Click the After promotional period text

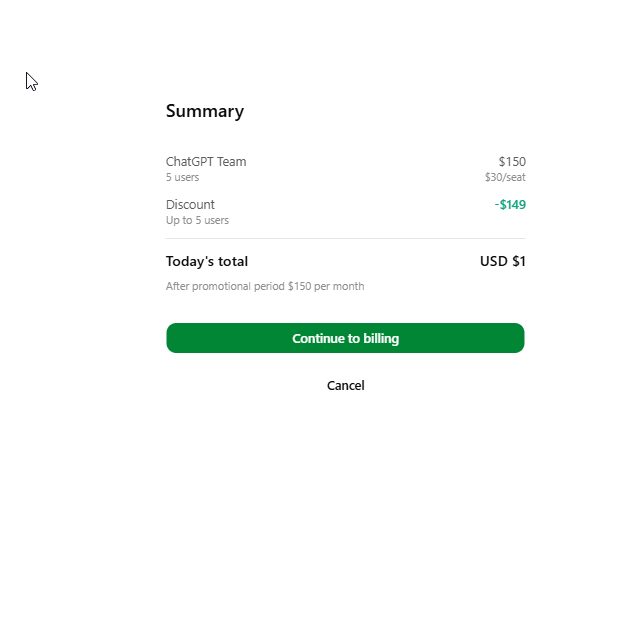pyautogui.click(x=226, y=286)
